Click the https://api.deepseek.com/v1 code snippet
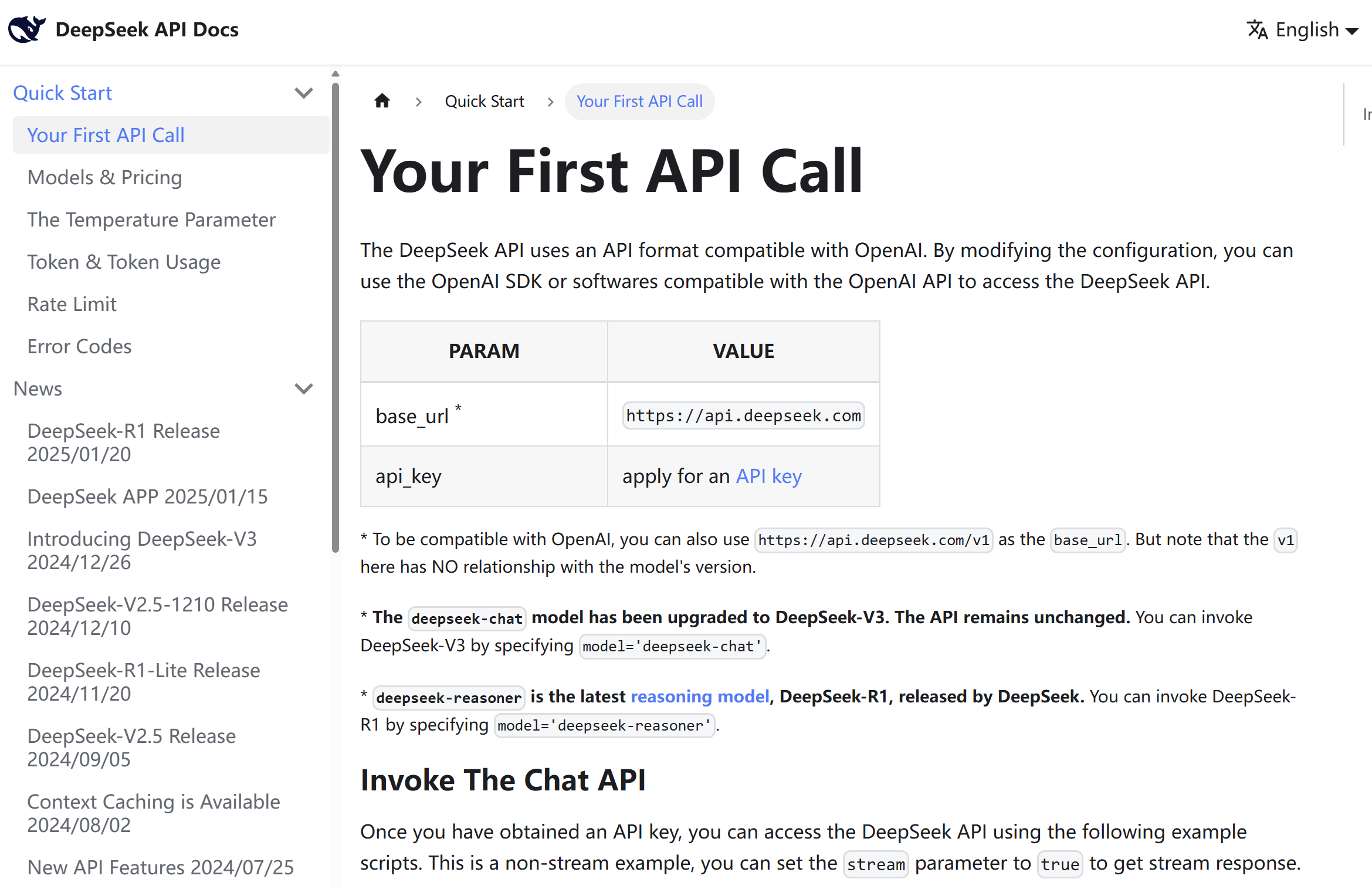Viewport: 1372px width, 889px height. point(873,540)
